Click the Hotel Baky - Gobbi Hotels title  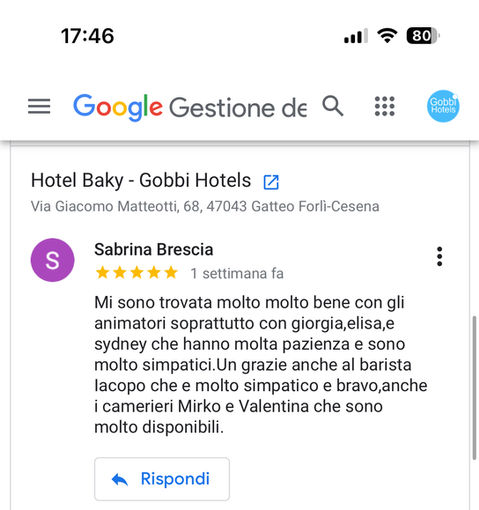pos(141,180)
